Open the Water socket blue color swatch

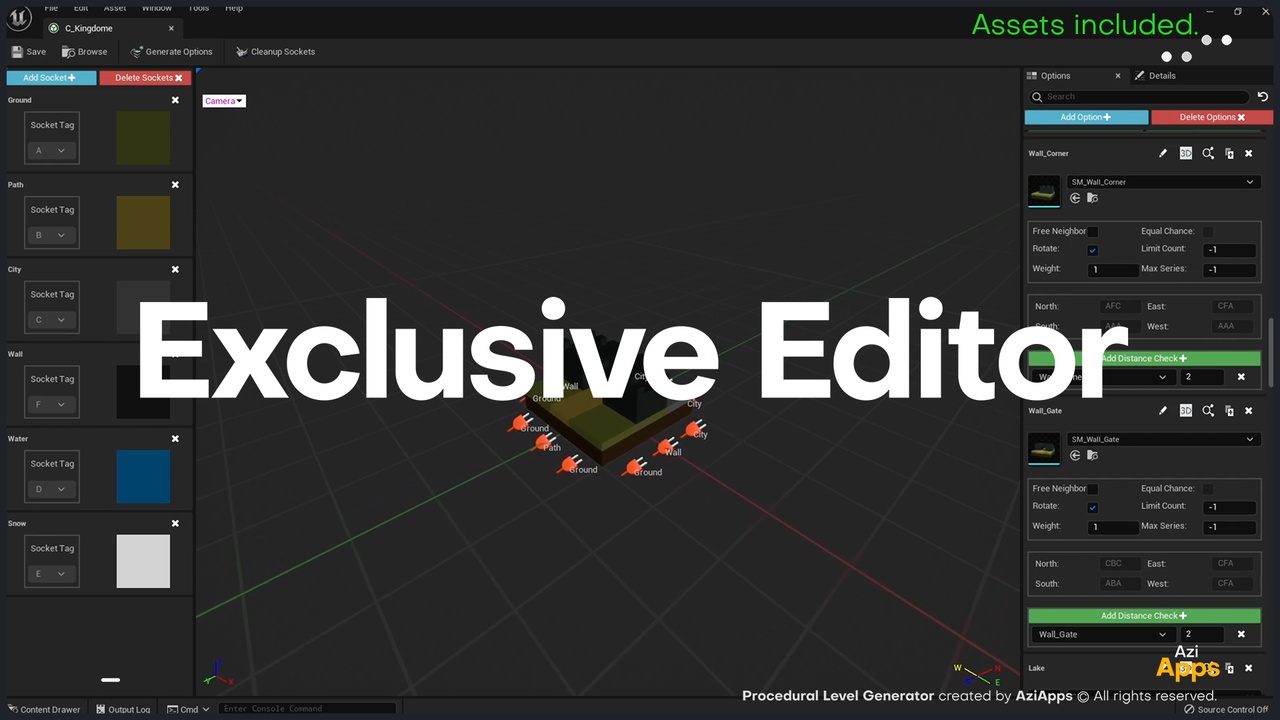(x=143, y=477)
